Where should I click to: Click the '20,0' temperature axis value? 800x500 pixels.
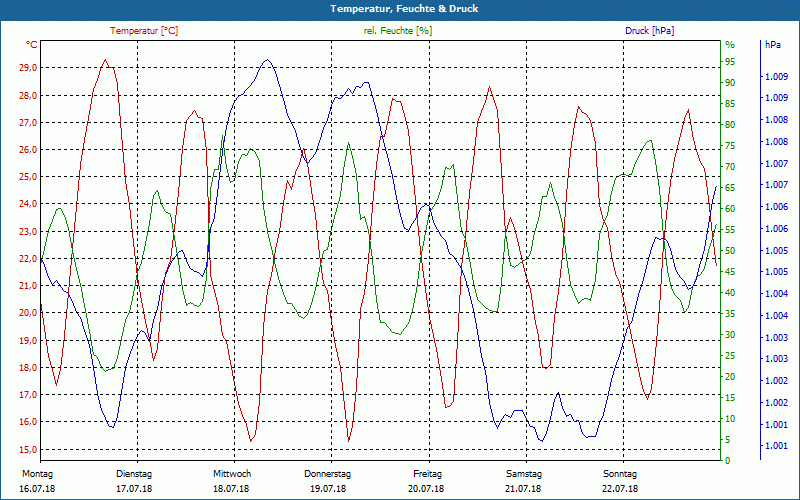28,313
